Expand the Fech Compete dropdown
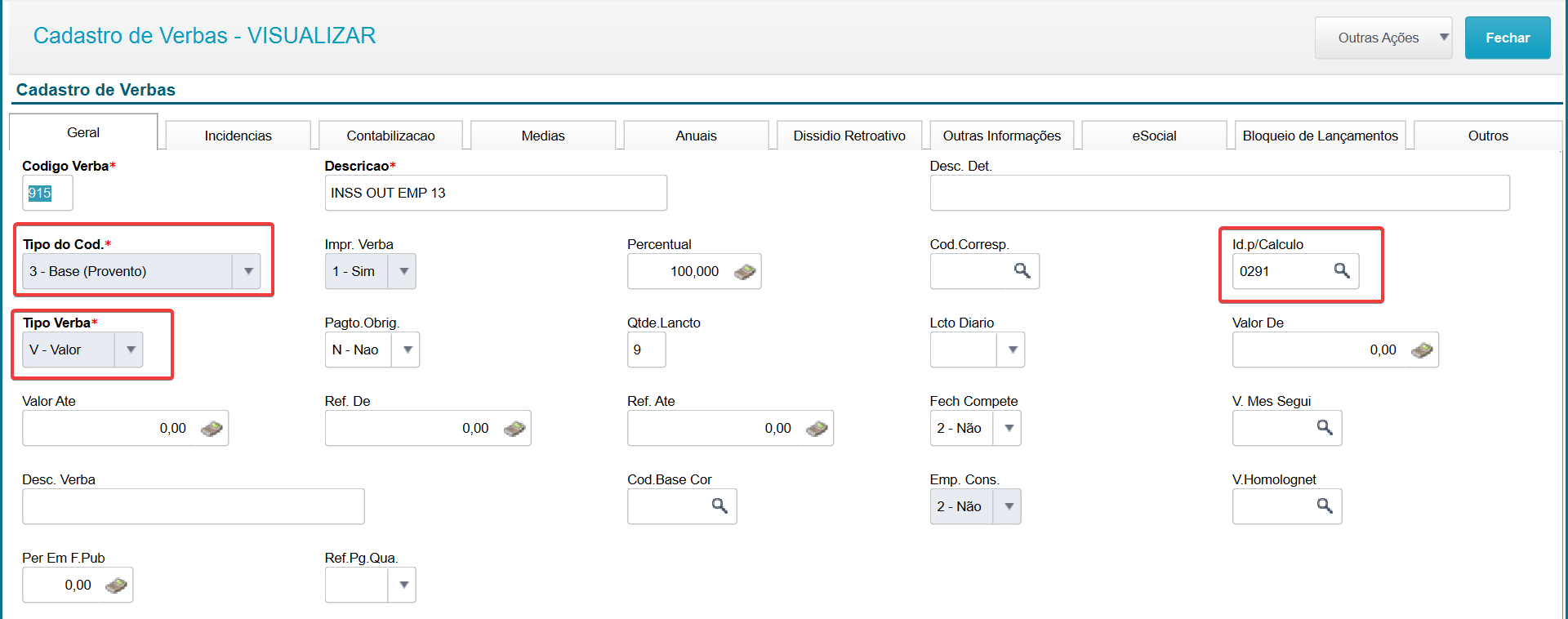 1009,428
